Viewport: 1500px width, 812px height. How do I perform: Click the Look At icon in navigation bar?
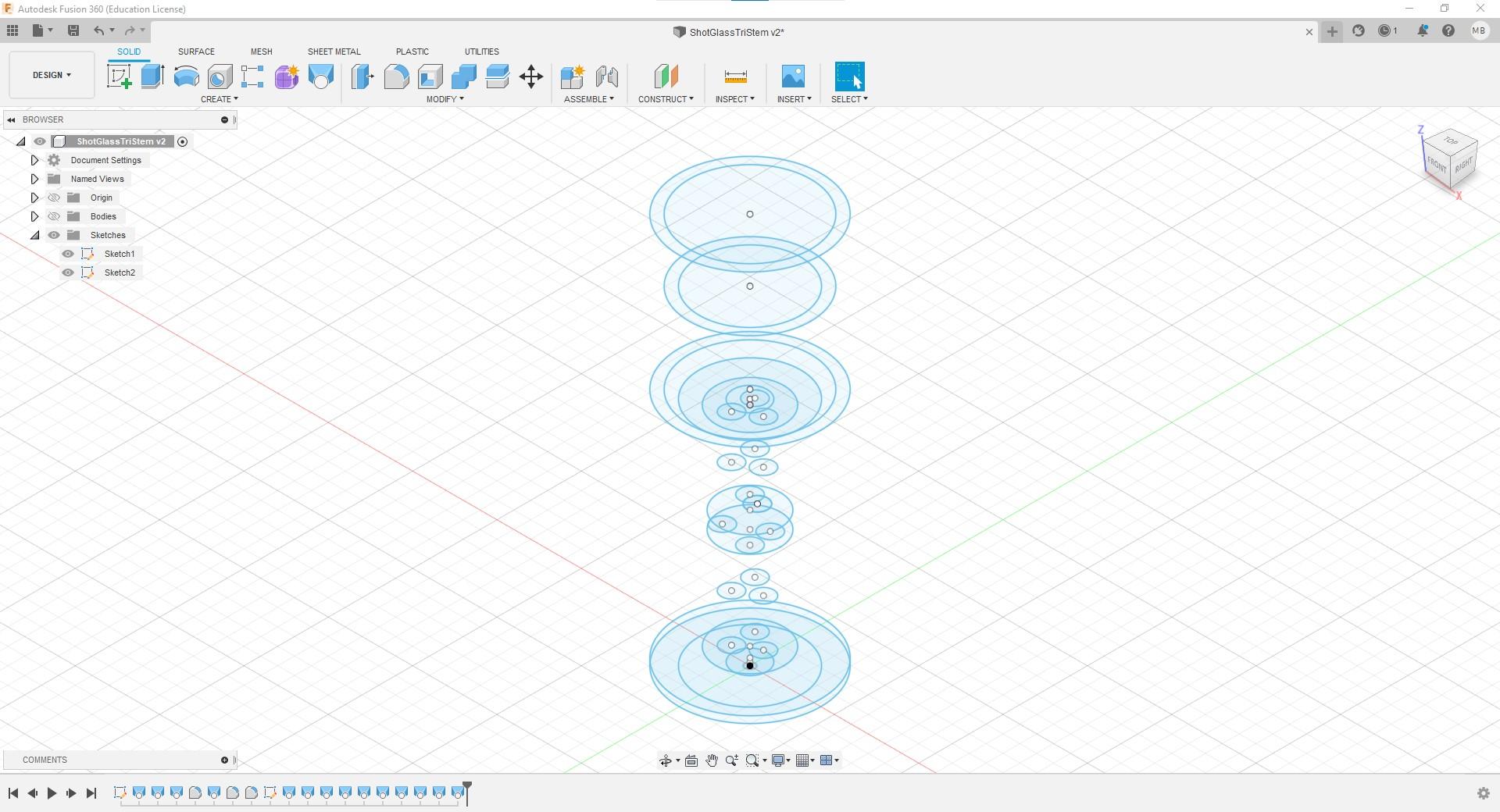click(x=691, y=760)
